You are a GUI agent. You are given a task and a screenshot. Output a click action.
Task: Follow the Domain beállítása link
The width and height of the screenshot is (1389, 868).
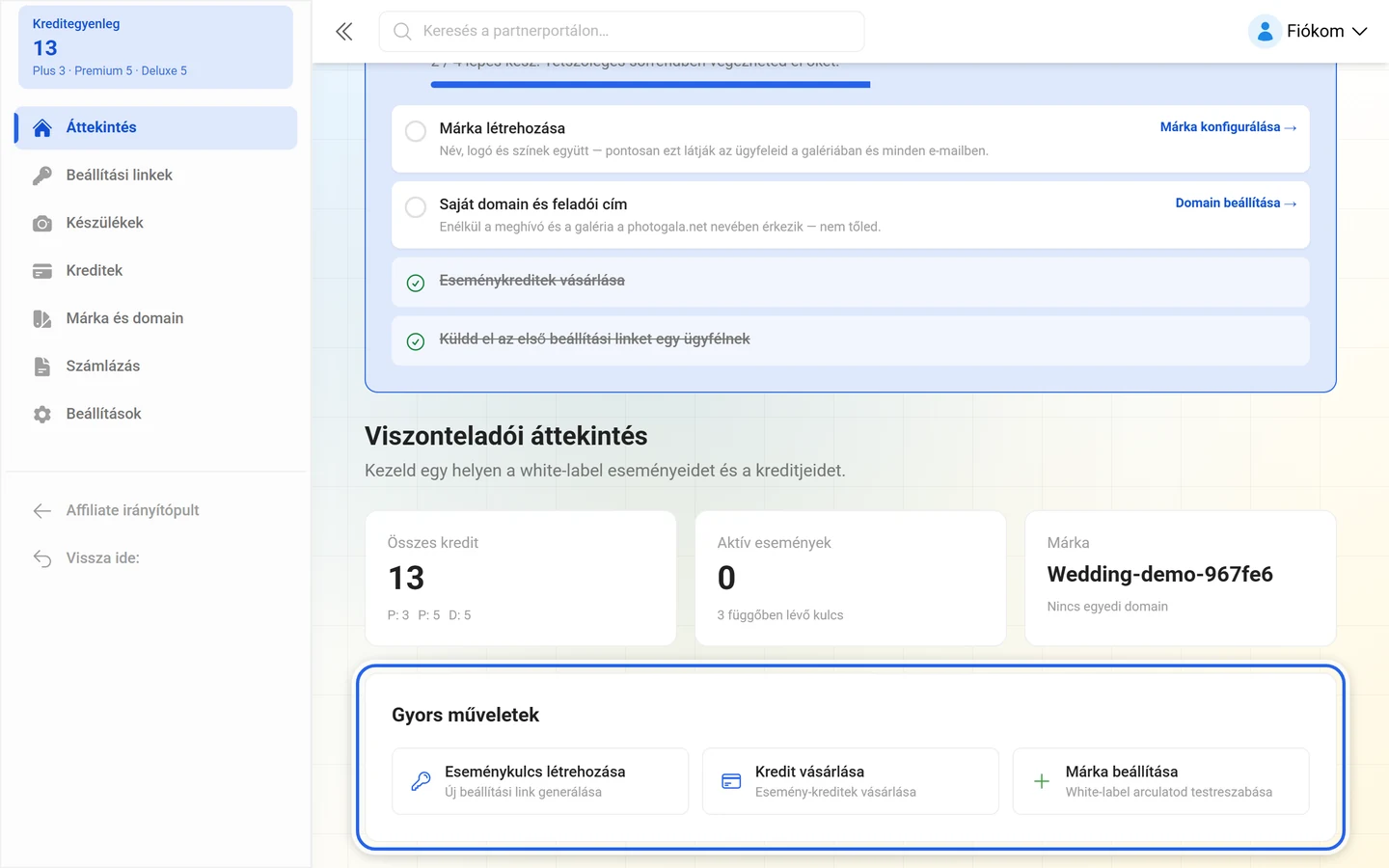coord(1236,203)
